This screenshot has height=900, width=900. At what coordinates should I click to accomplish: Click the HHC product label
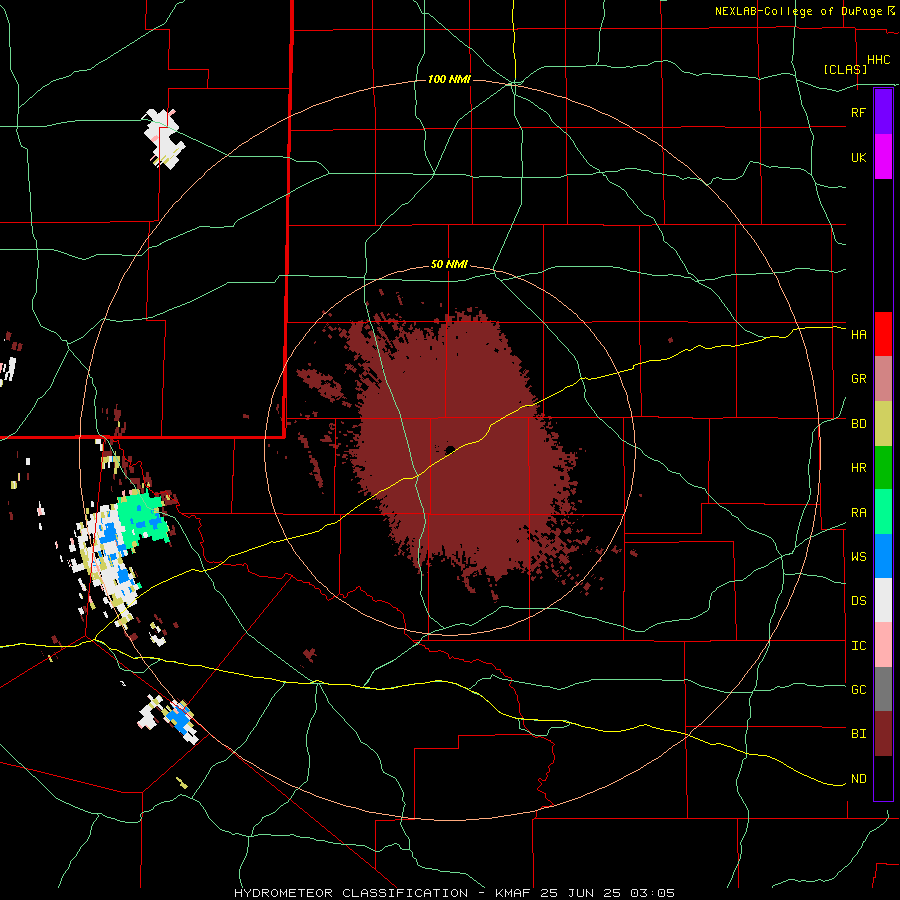[878, 60]
